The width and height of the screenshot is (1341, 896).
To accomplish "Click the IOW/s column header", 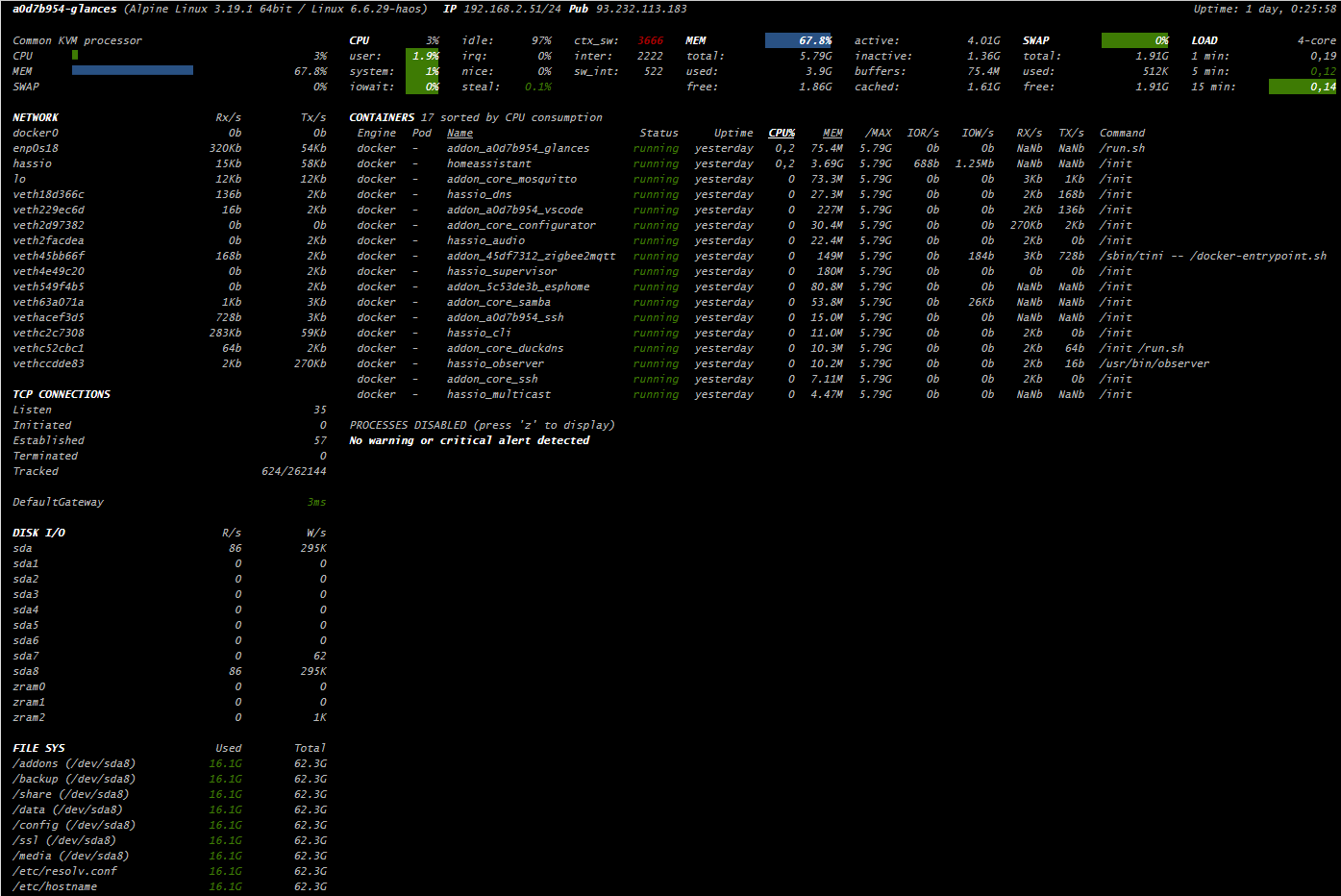I will click(x=978, y=133).
